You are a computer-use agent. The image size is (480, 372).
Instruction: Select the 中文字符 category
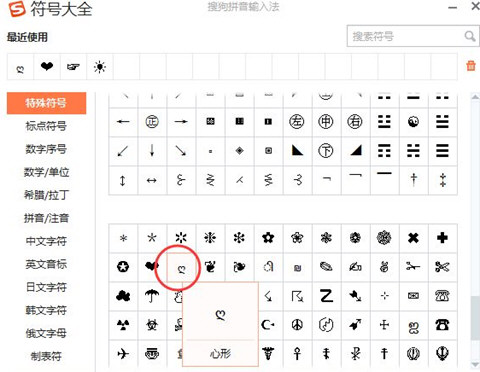[46, 241]
